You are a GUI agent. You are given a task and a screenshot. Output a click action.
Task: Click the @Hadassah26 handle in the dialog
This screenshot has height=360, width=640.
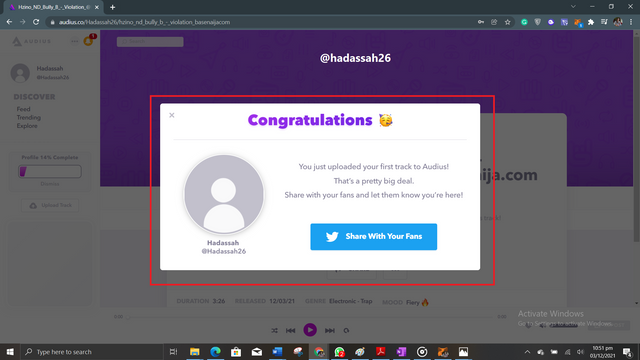tap(224, 251)
